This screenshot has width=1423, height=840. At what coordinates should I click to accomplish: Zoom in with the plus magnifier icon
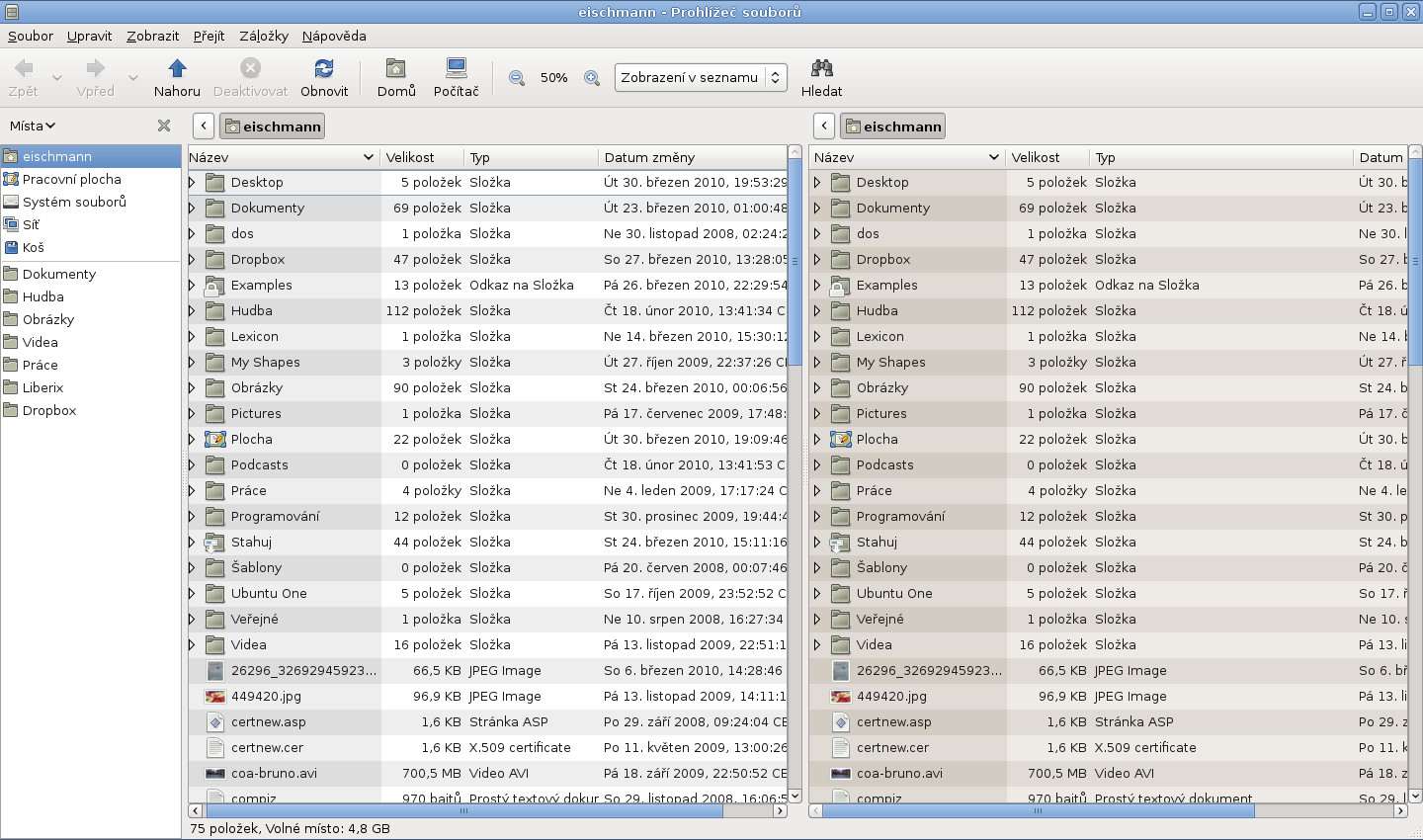coord(592,78)
